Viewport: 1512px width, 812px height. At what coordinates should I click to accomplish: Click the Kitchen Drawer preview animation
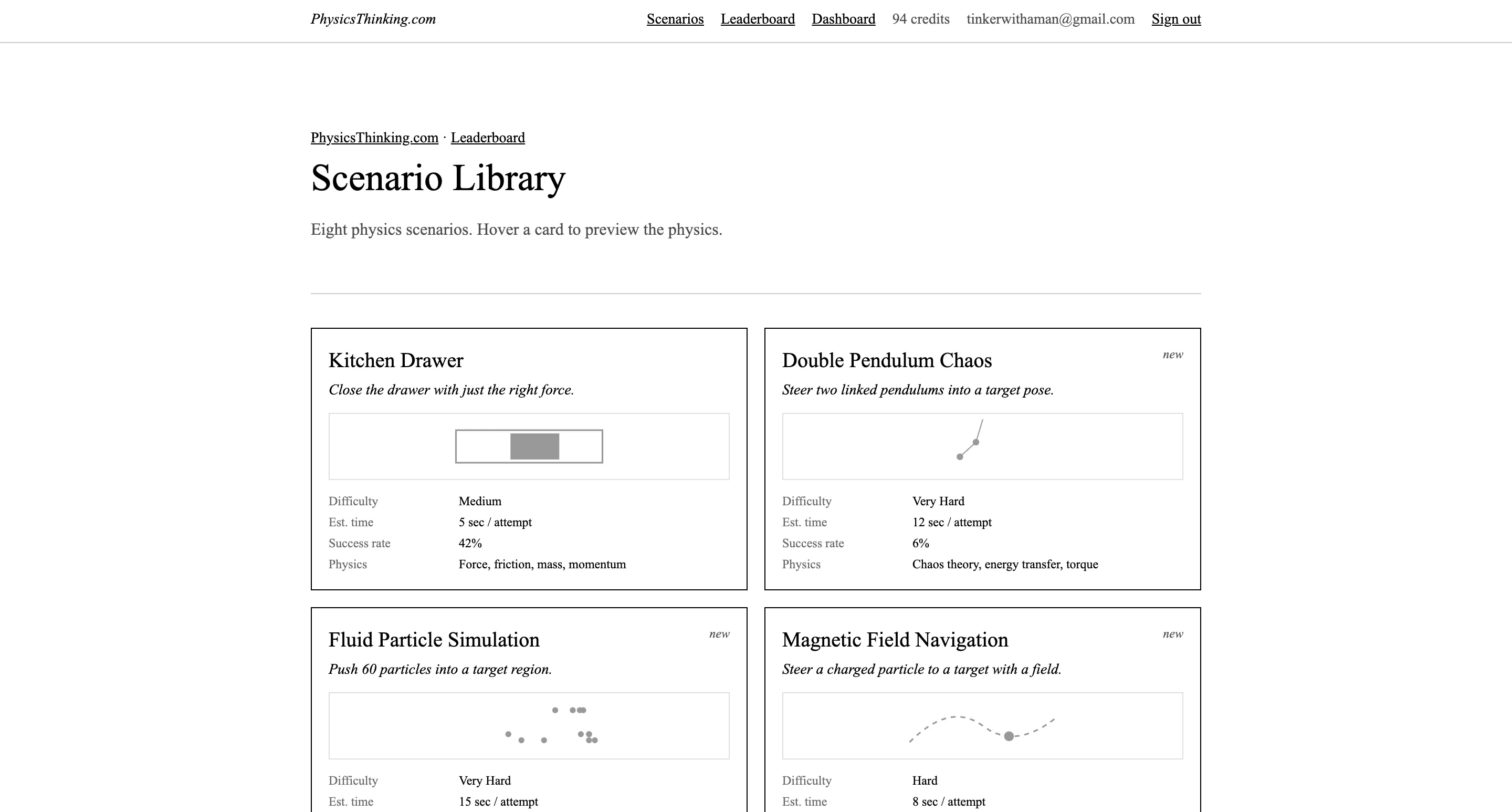pyautogui.click(x=529, y=446)
